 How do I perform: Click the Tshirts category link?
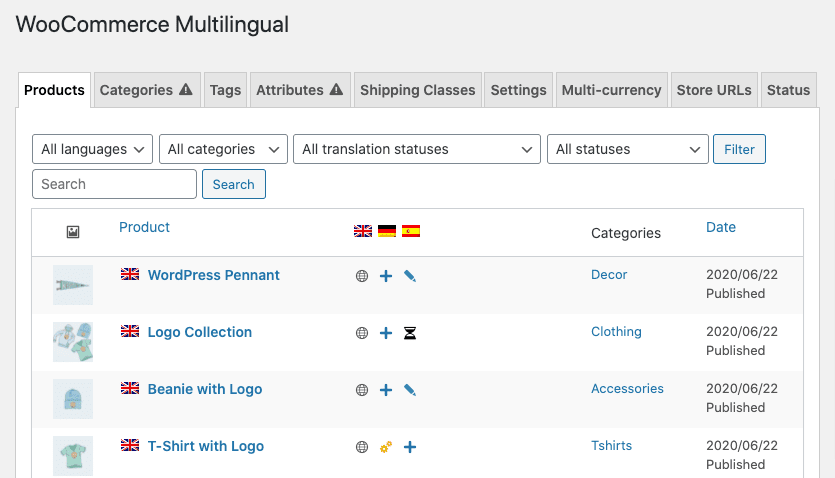tap(611, 446)
